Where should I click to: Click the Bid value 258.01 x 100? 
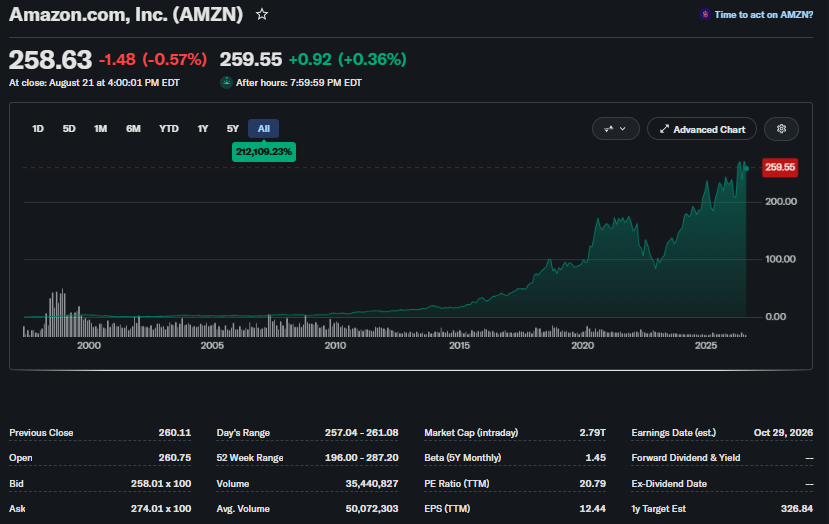click(x=161, y=483)
